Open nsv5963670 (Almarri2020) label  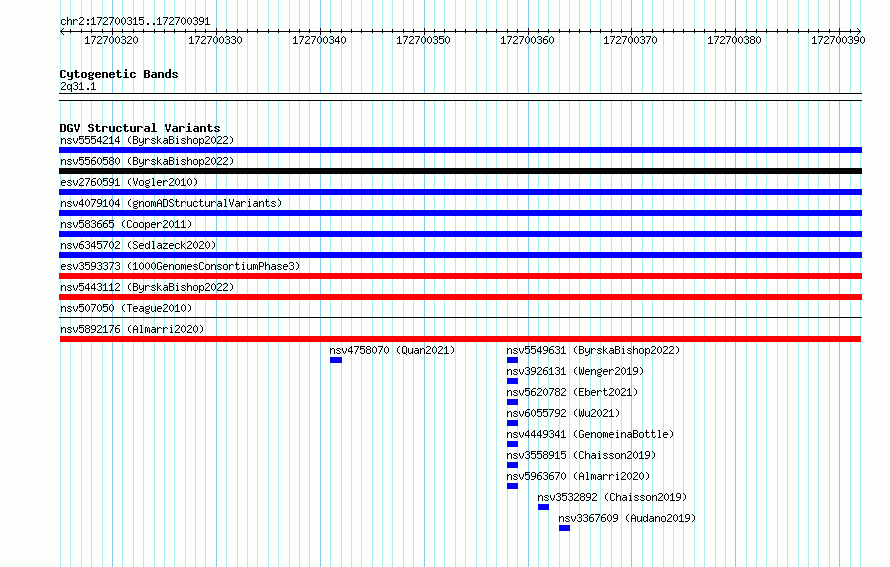pyautogui.click(x=578, y=476)
